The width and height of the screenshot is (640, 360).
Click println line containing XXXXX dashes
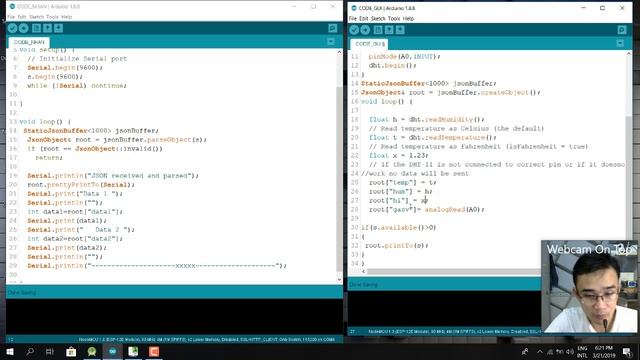[x=157, y=266]
